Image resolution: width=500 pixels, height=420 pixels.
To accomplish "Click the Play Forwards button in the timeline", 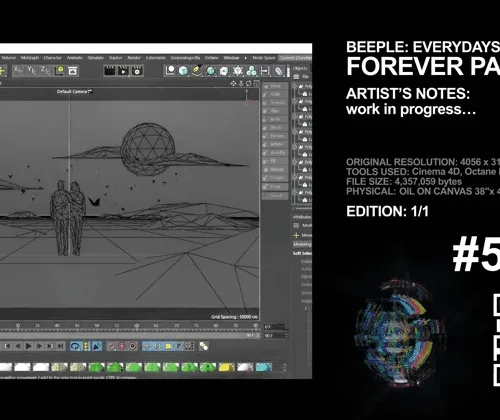I will click(x=28, y=346).
